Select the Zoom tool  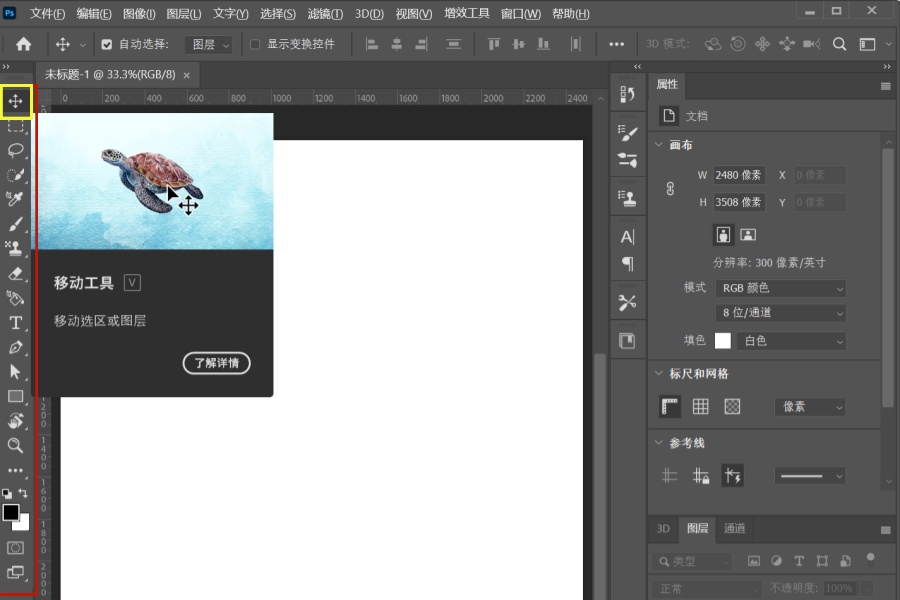coord(15,446)
